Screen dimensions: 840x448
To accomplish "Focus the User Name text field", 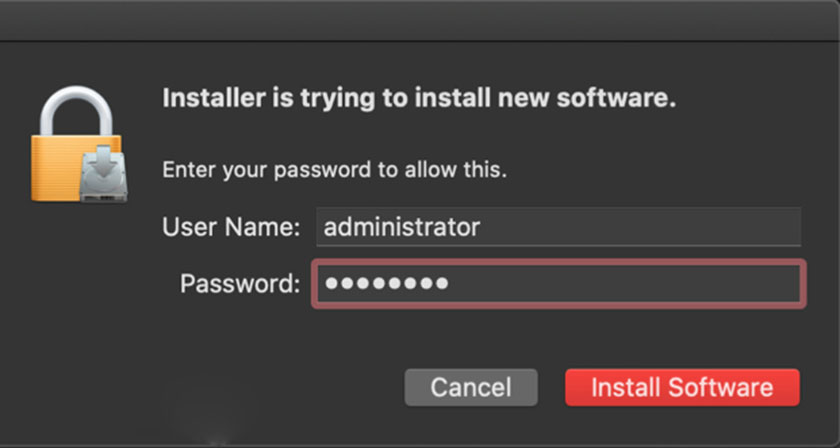I will pos(558,227).
